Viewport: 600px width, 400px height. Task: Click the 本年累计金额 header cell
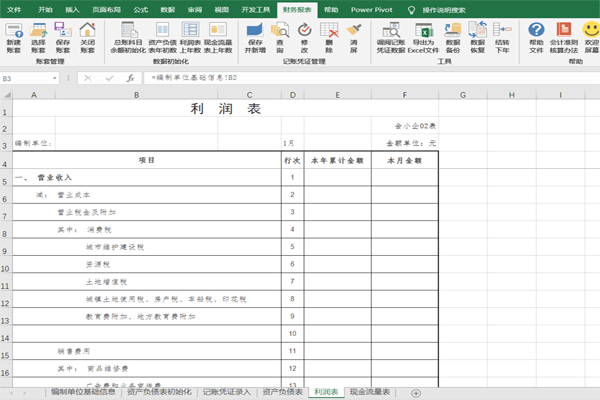[338, 160]
